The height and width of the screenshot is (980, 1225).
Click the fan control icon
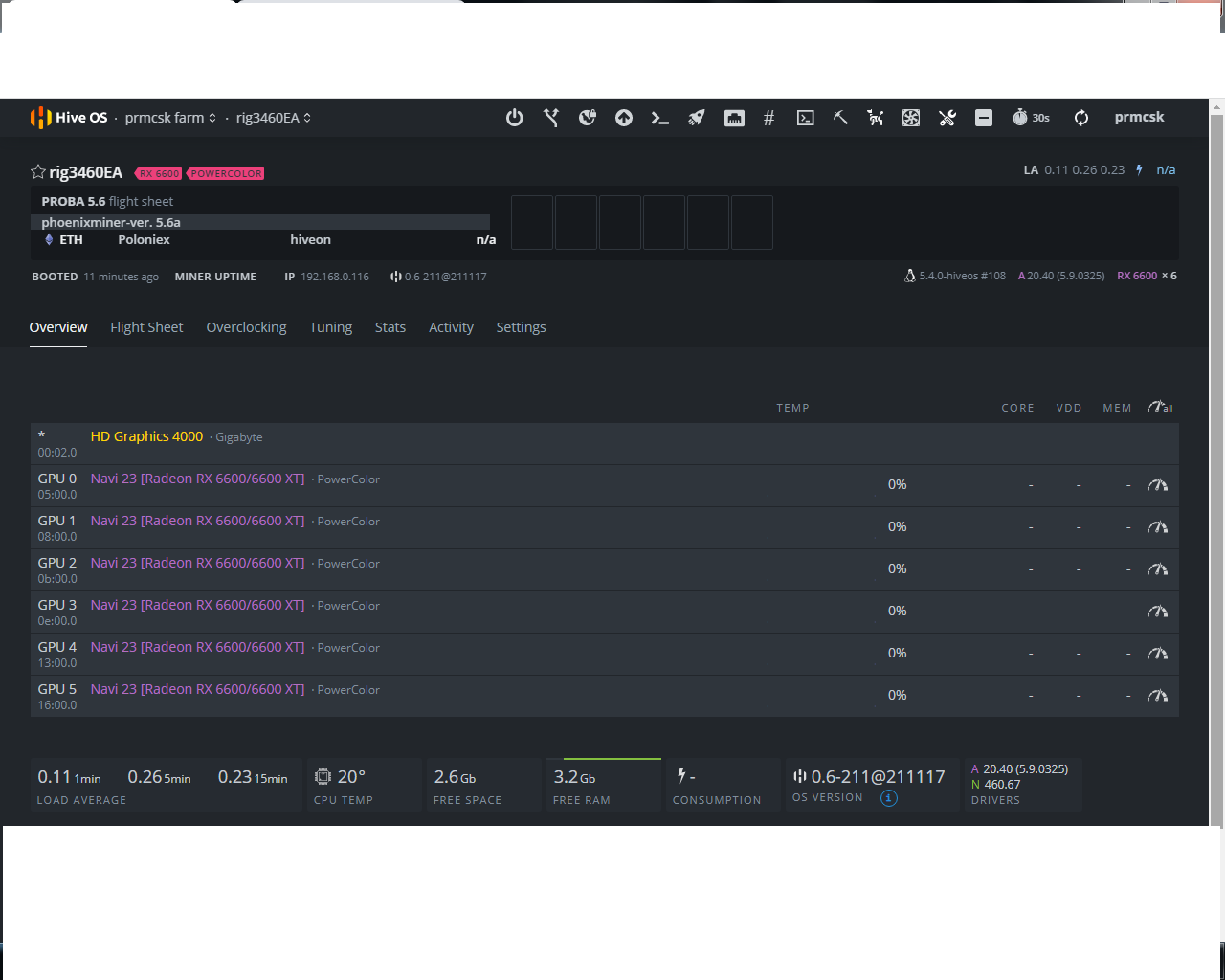pos(911,118)
